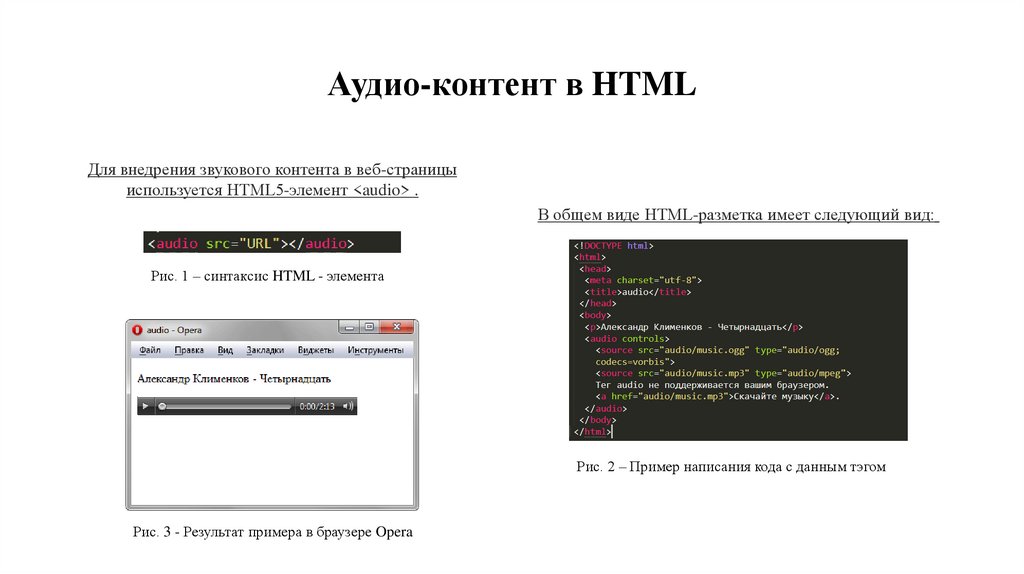The width and height of the screenshot is (1024, 574).
Task: Click the underlined text about HTML5 audio element
Action: [272, 180]
